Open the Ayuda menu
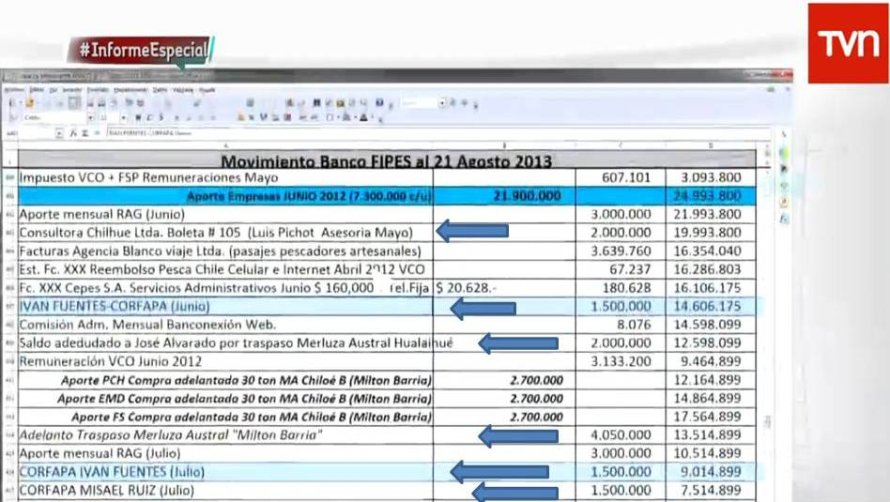Viewport: 890px width, 502px height. coord(207,90)
